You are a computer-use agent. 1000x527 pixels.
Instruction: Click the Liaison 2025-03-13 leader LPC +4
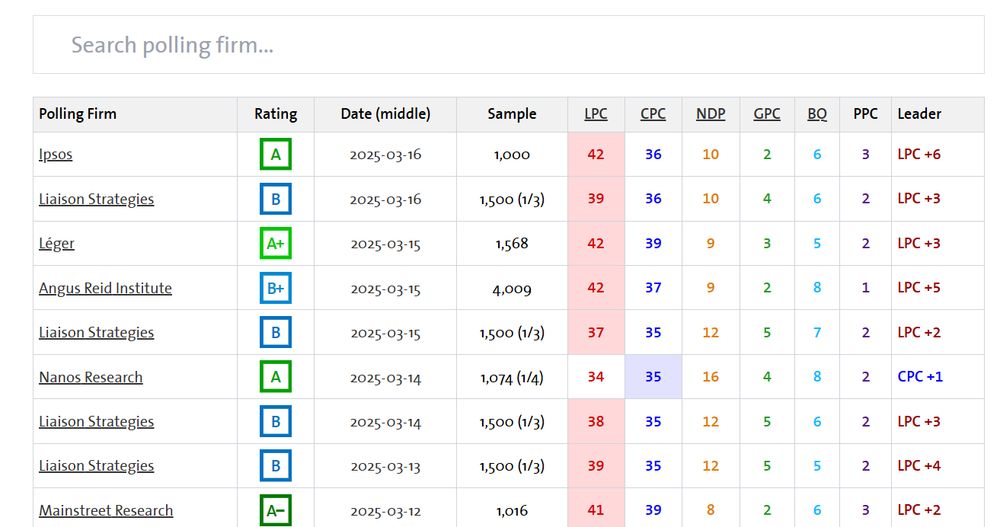919,466
